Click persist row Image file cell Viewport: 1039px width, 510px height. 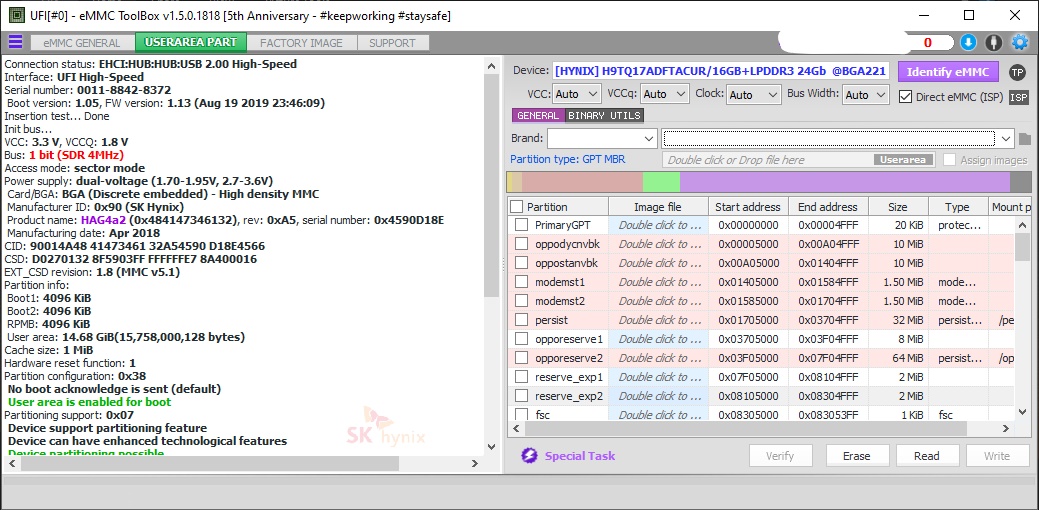(x=659, y=320)
